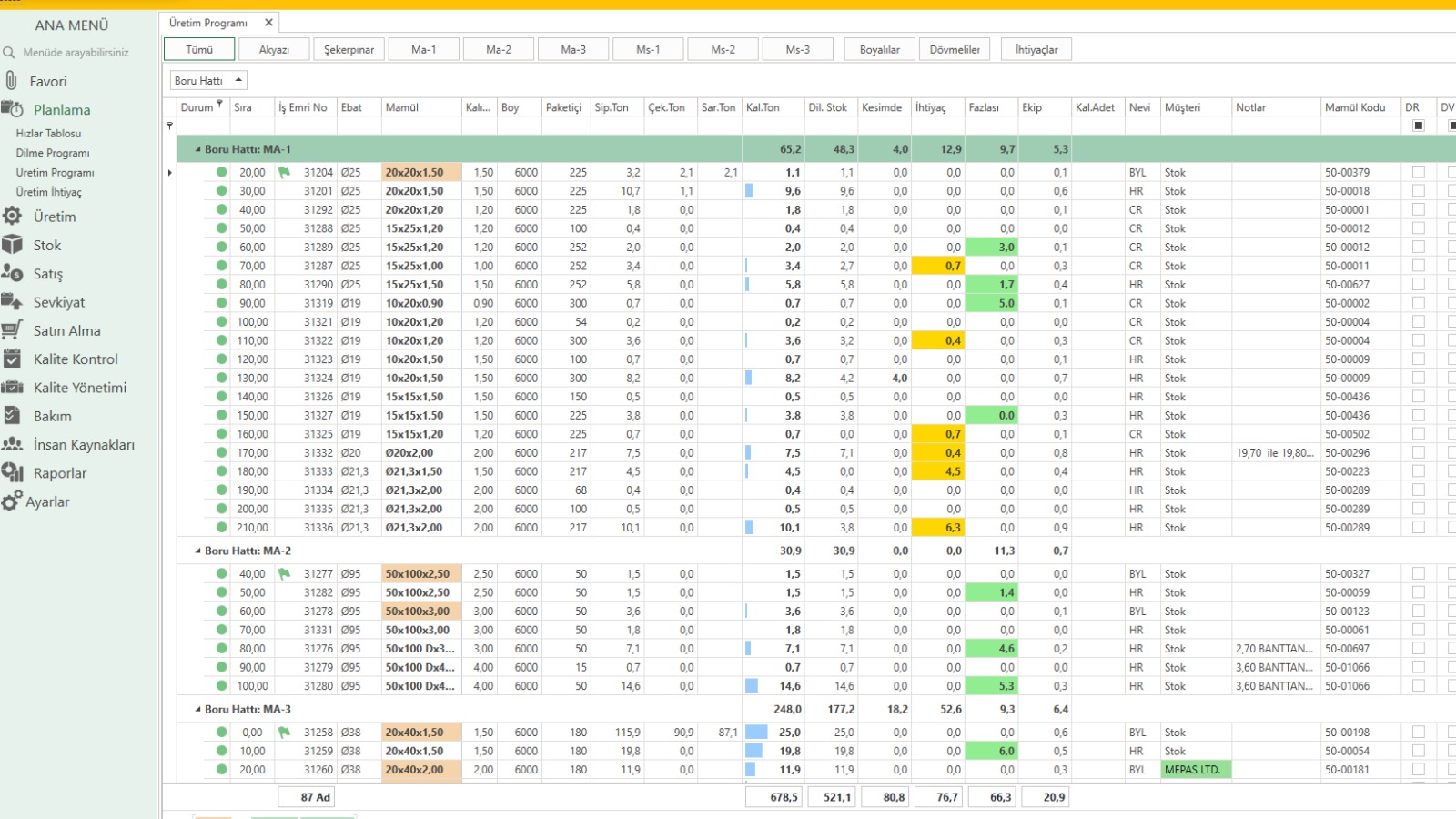Click green status dot for order 31336
Screen dimensions: 1456x819
[x=221, y=527]
